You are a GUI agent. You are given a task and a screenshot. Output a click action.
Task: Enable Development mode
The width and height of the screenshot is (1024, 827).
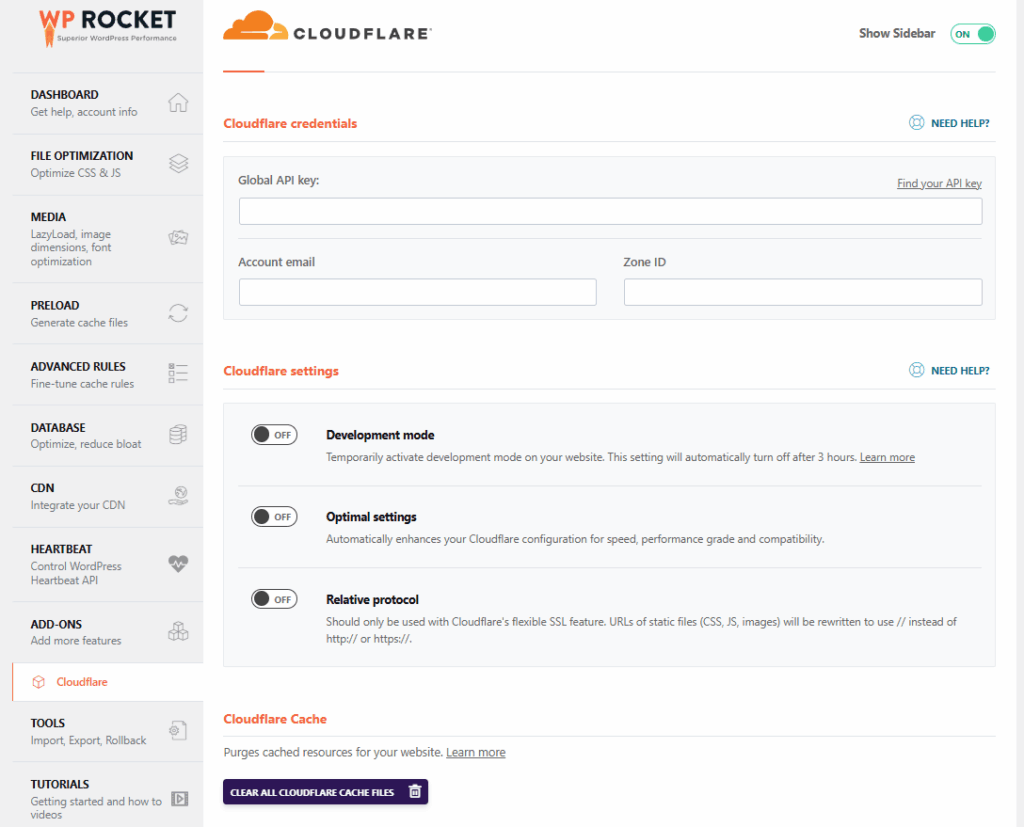274,434
